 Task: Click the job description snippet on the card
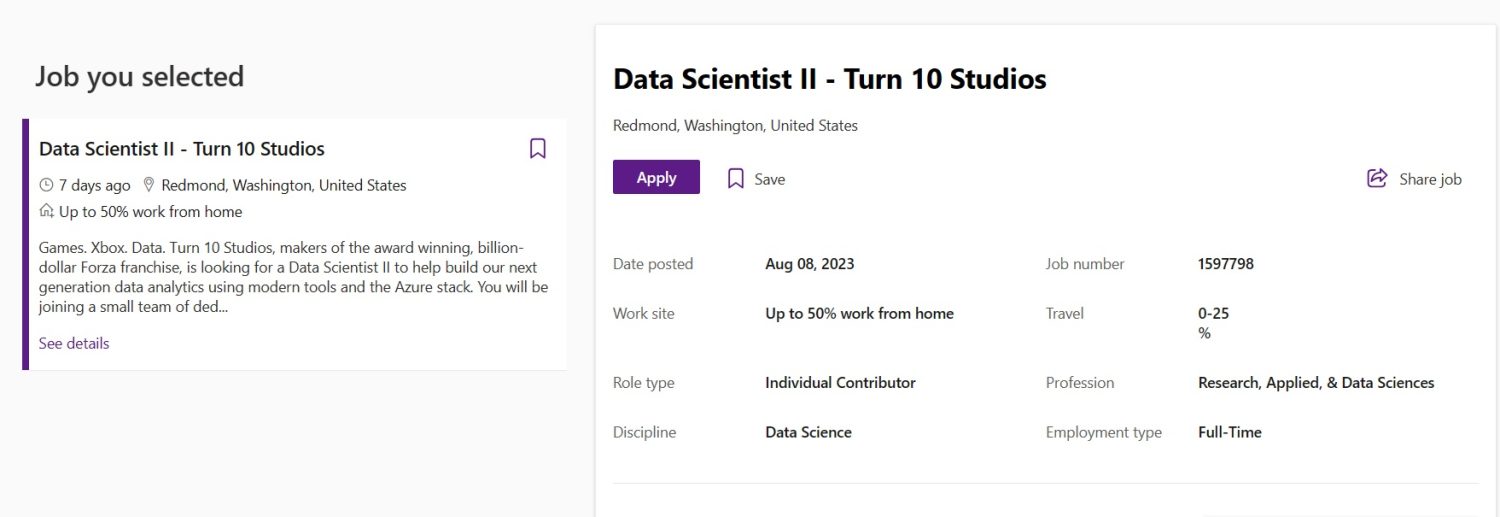[294, 277]
